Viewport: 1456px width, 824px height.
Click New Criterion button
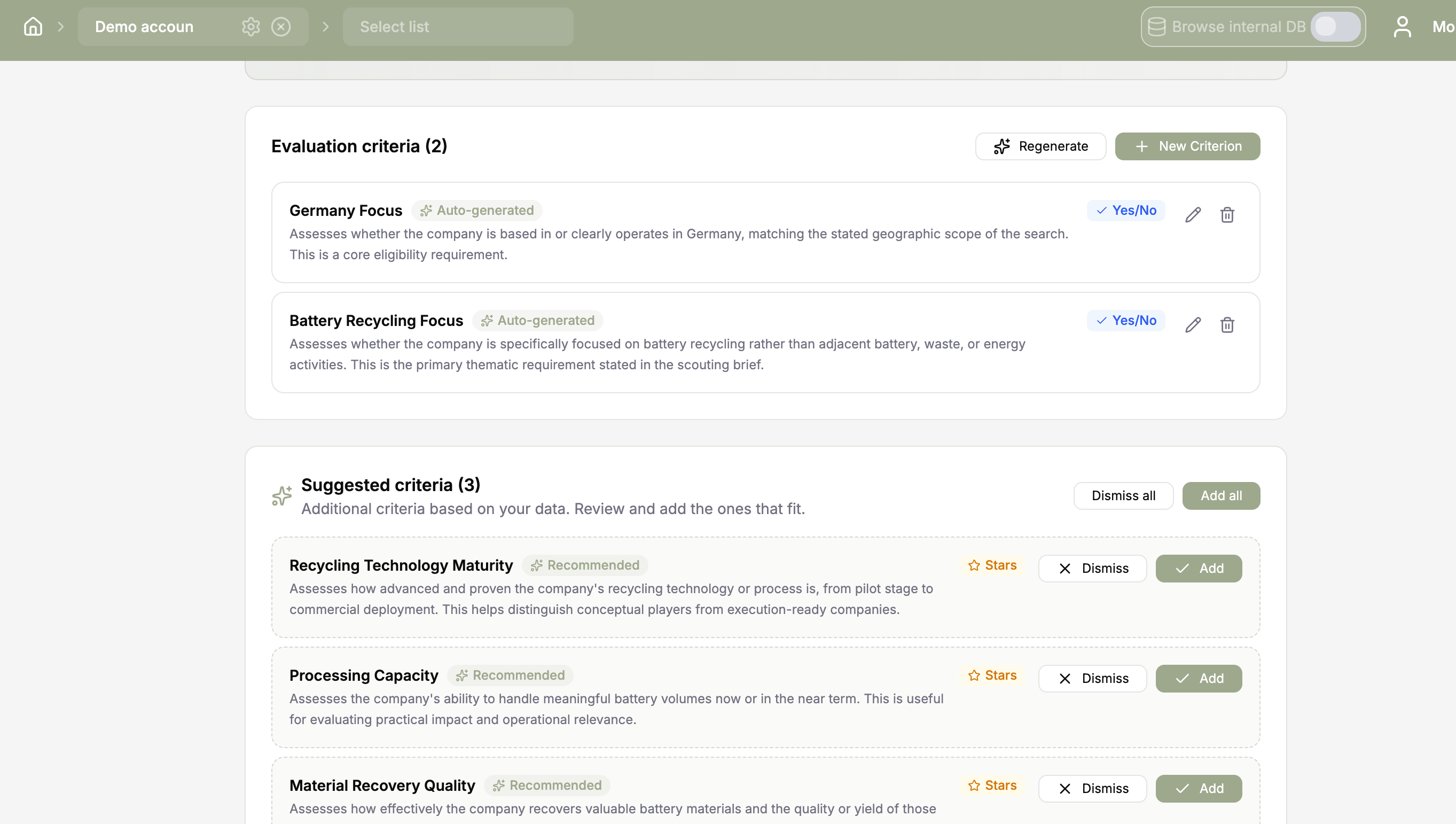point(1187,146)
